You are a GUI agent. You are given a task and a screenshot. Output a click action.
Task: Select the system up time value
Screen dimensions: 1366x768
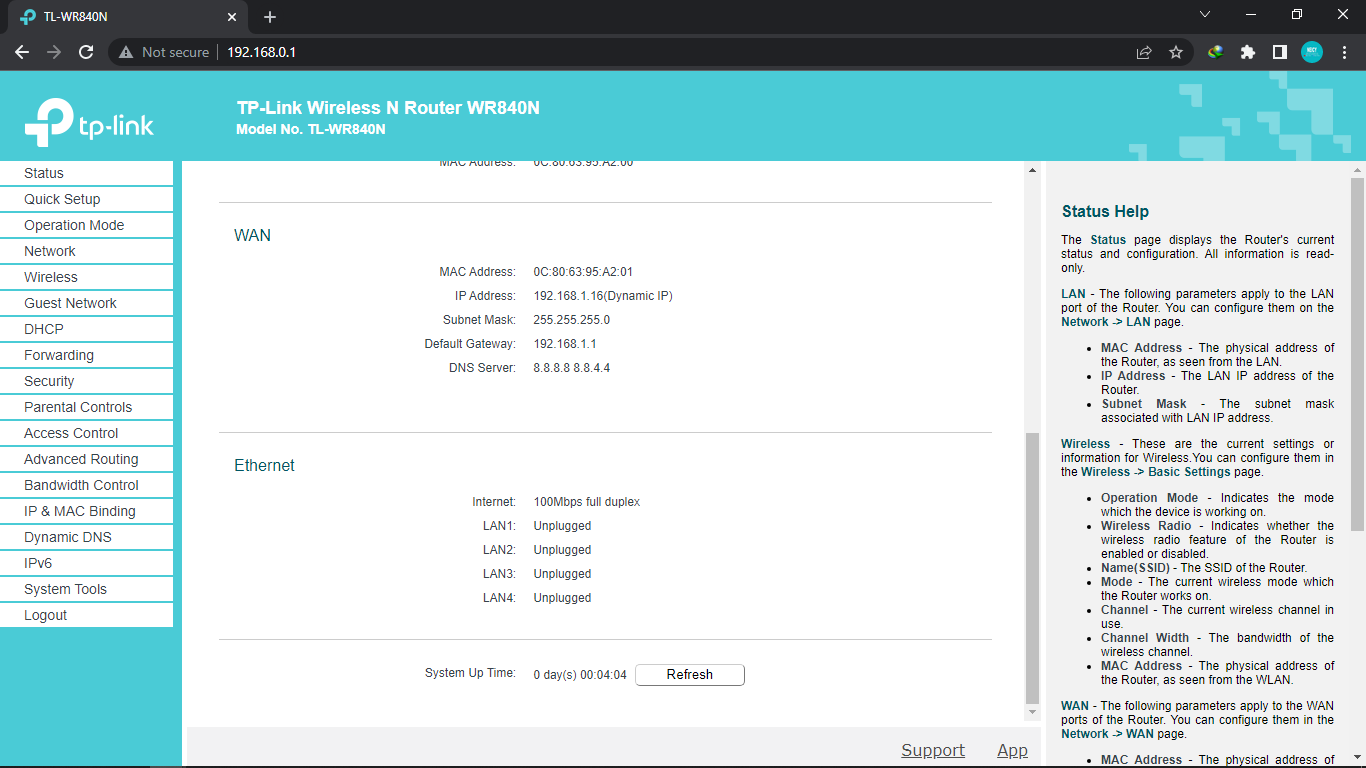coord(580,675)
